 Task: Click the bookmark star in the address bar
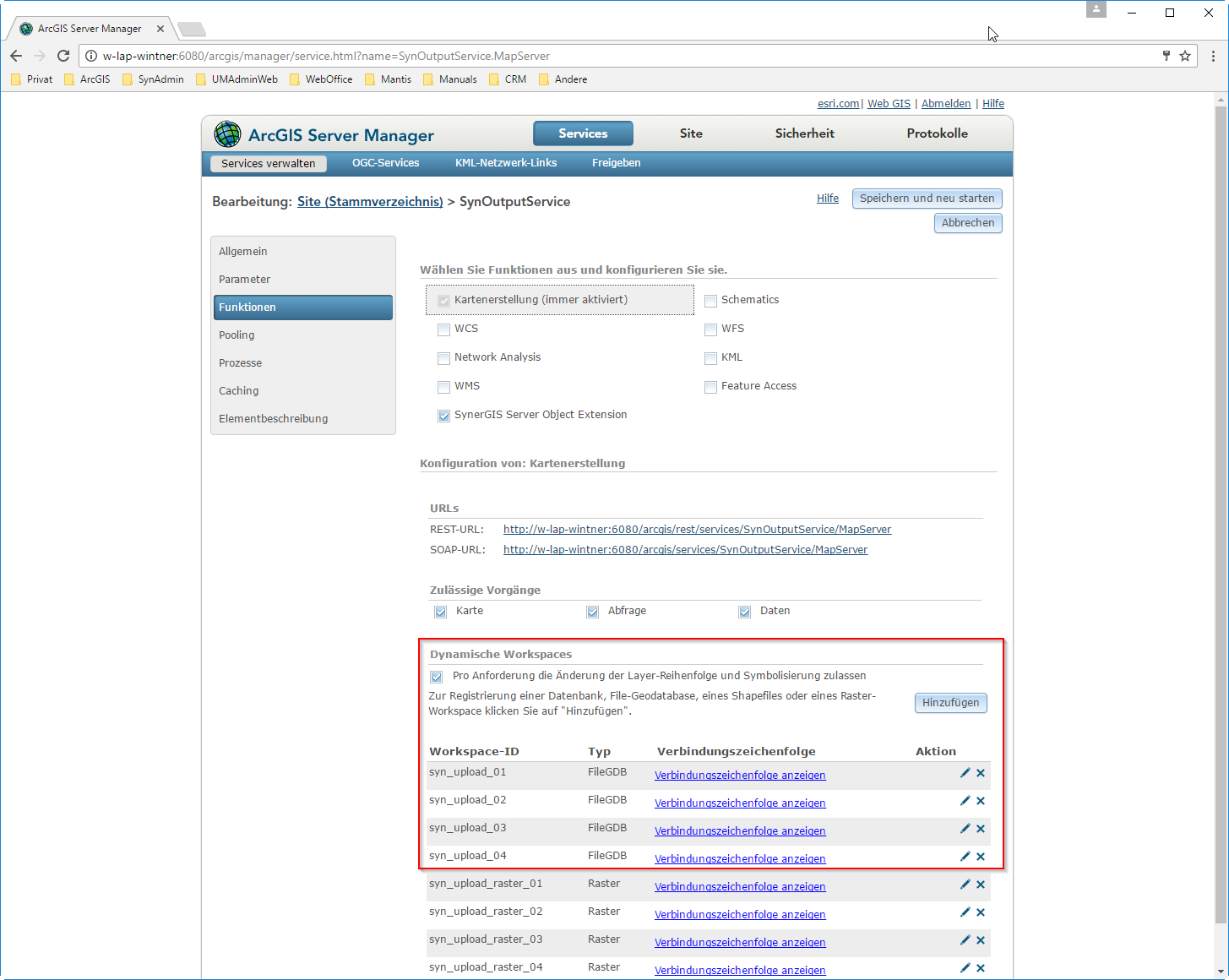(1186, 56)
